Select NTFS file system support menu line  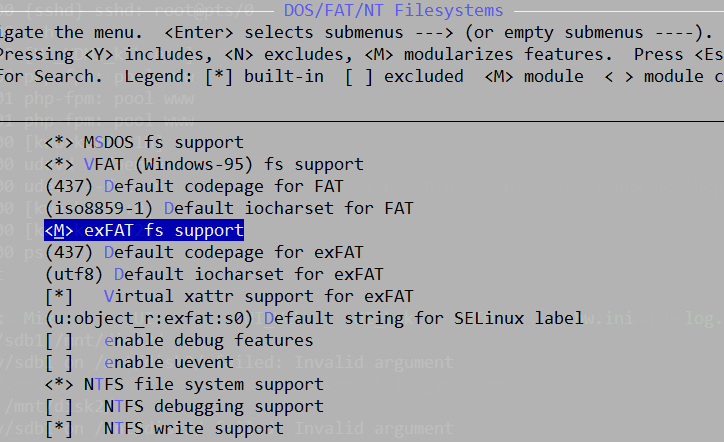click(x=184, y=384)
